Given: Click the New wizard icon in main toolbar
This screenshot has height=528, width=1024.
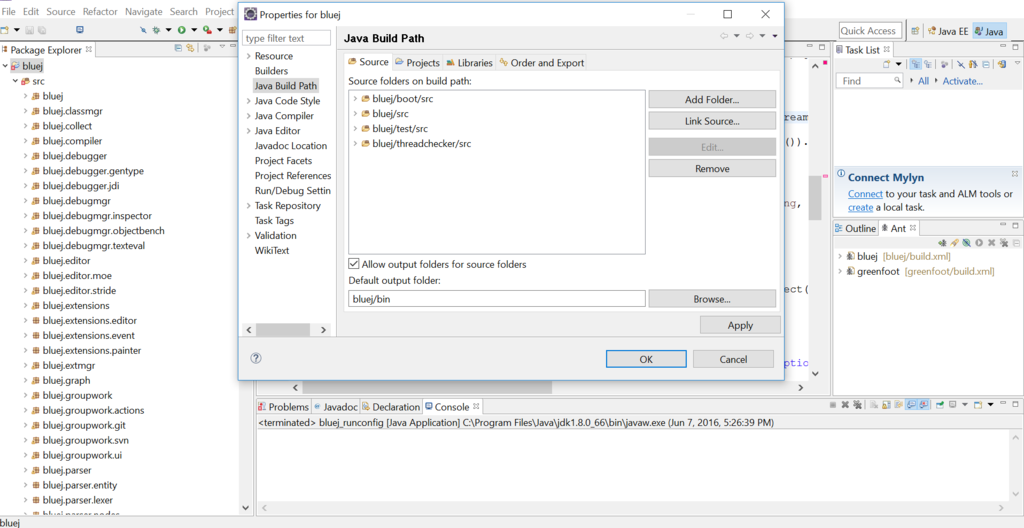Looking at the screenshot, I should [4, 30].
